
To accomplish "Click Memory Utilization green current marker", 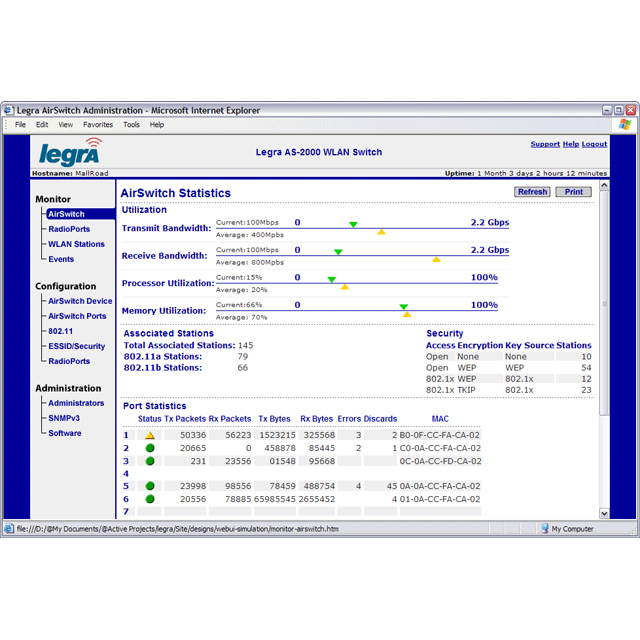I will [x=404, y=307].
